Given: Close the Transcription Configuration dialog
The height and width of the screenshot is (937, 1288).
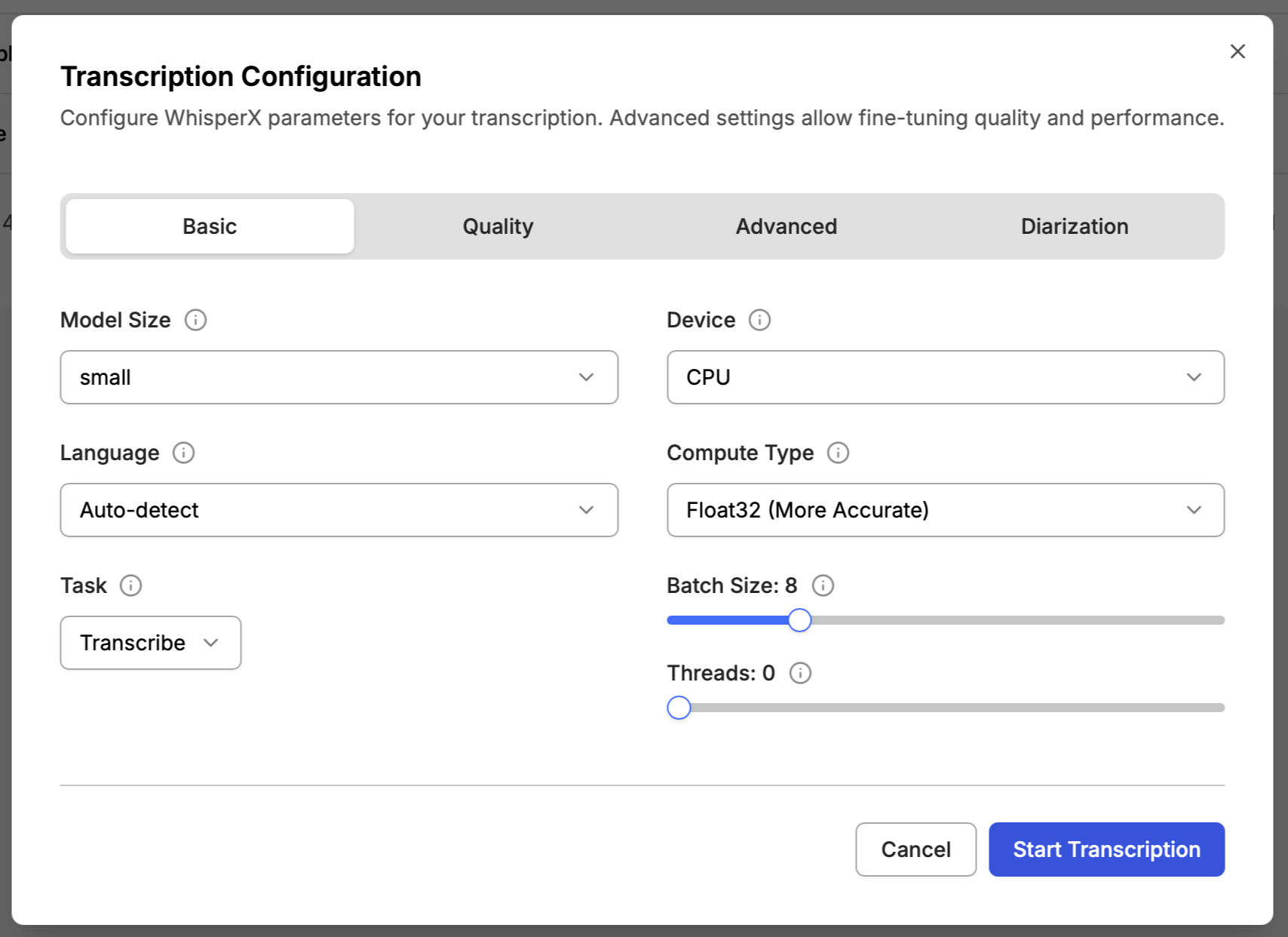Looking at the screenshot, I should tap(1237, 51).
